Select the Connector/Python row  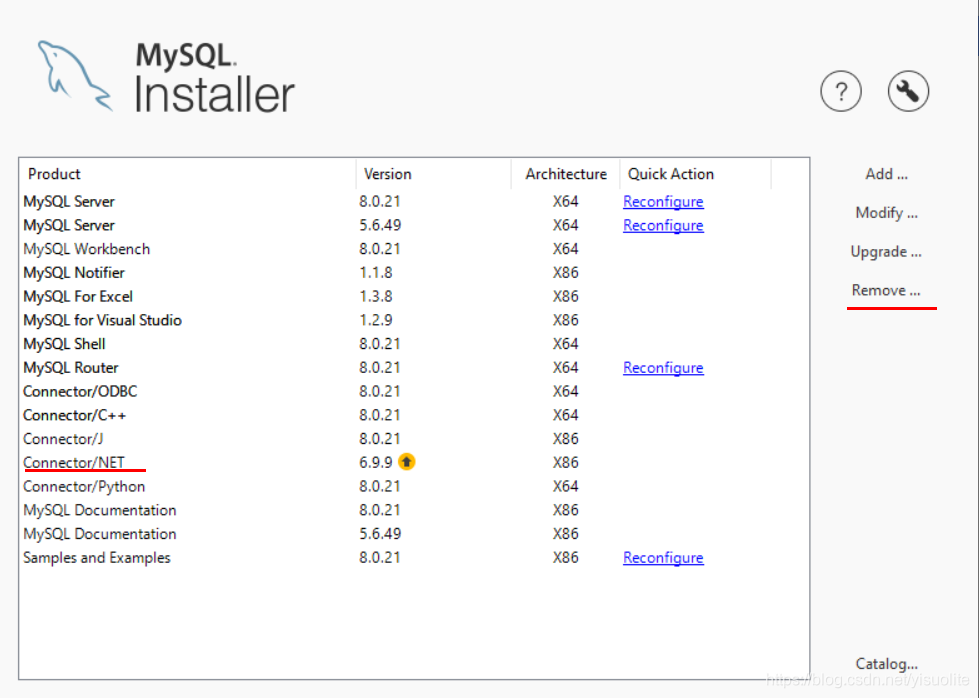pyautogui.click(x=414, y=486)
